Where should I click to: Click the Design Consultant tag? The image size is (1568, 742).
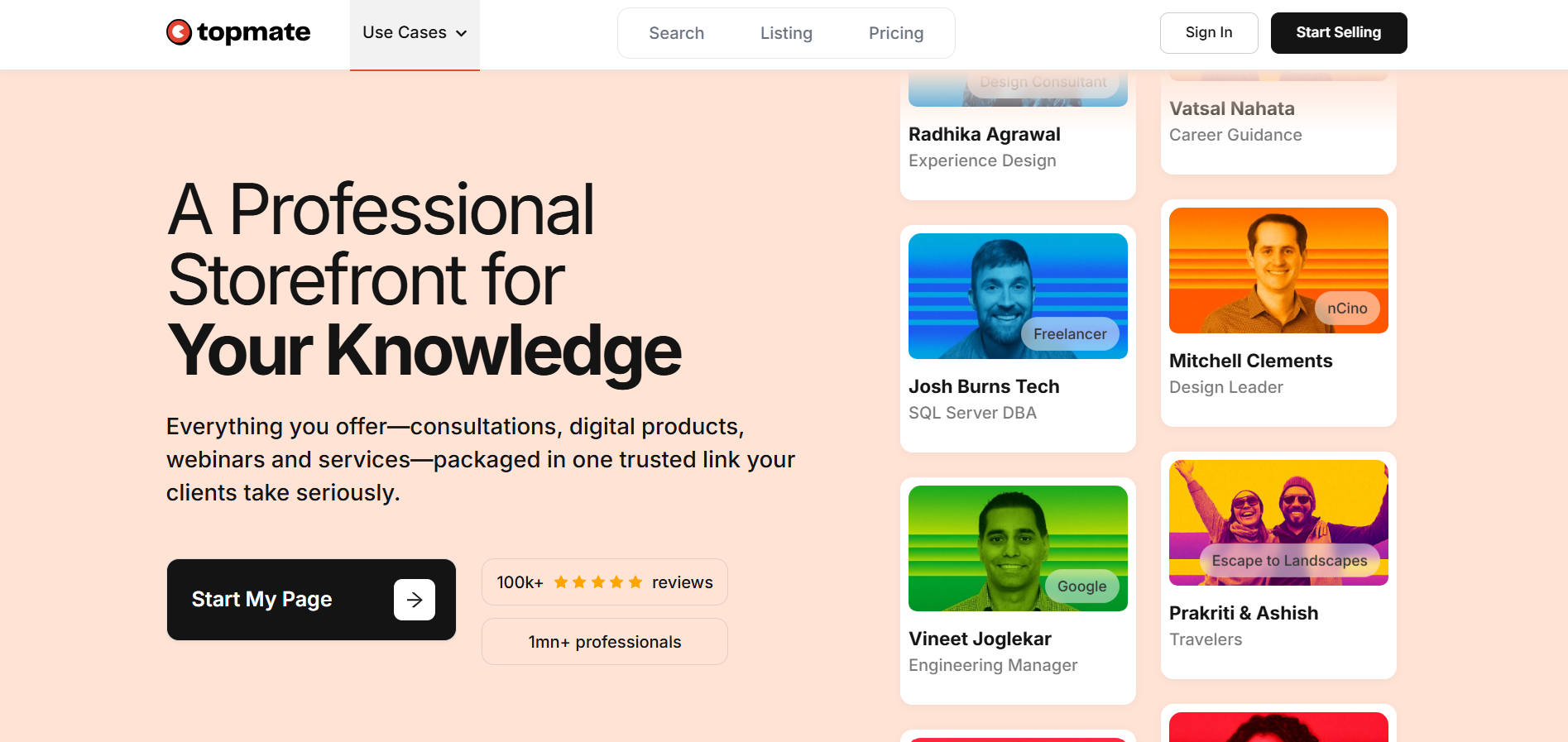1043,83
